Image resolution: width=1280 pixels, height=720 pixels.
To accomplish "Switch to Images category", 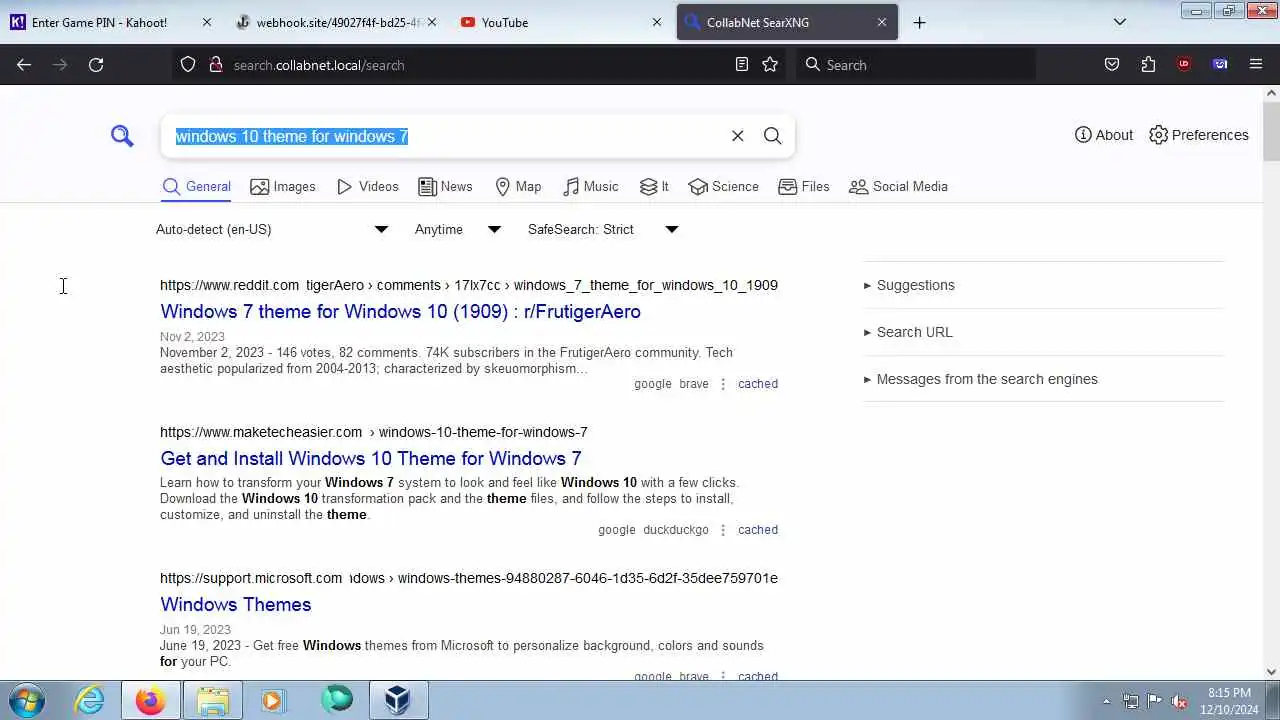I will coord(283,187).
